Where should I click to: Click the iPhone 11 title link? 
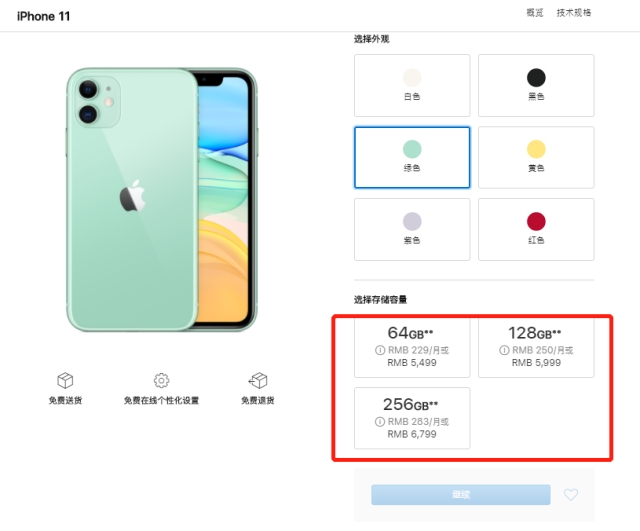point(43,16)
